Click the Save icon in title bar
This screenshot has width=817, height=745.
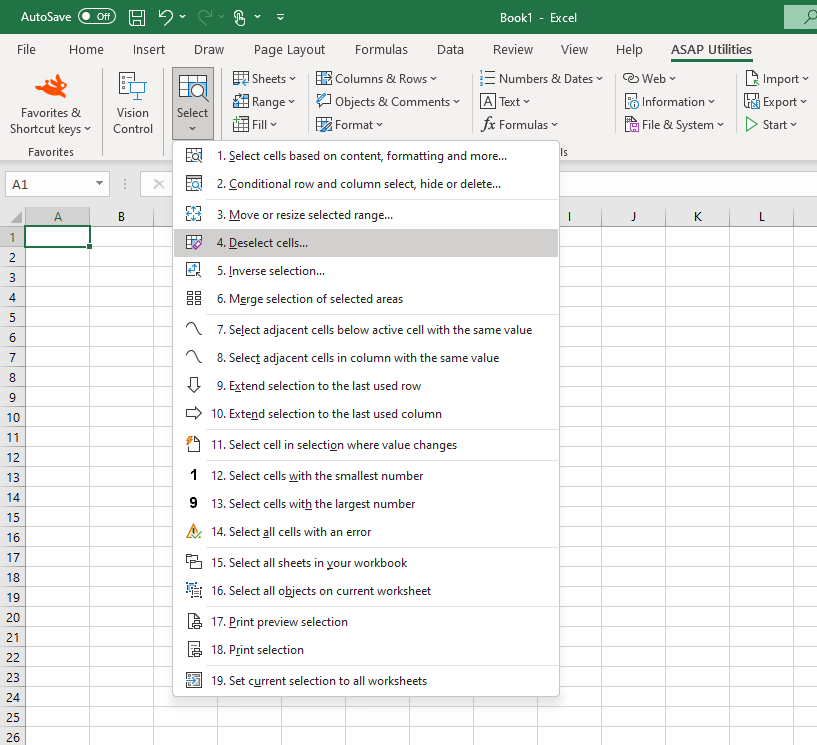pyautogui.click(x=137, y=17)
